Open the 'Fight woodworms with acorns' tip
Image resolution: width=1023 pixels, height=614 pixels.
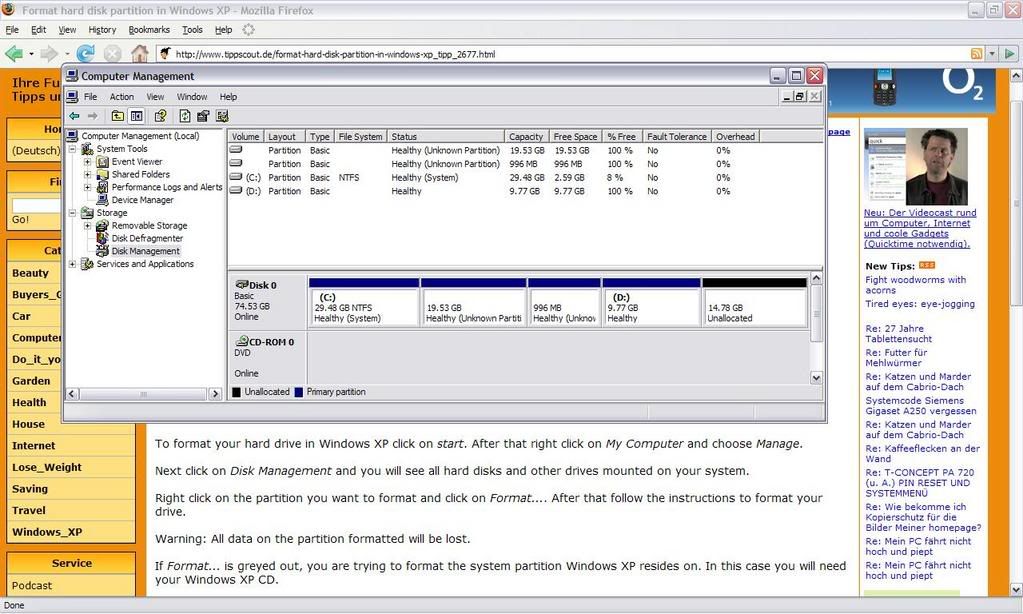pyautogui.click(x=915, y=284)
